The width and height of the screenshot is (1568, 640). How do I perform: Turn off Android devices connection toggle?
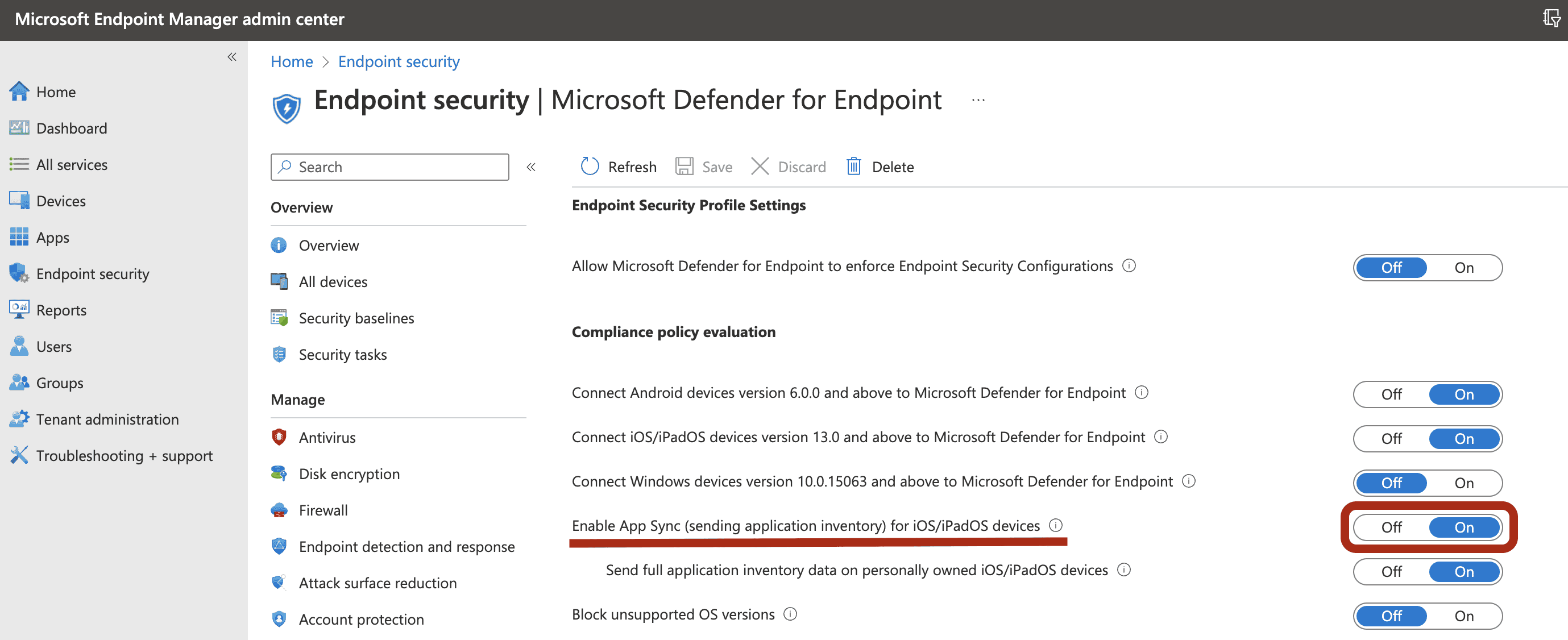click(1391, 394)
